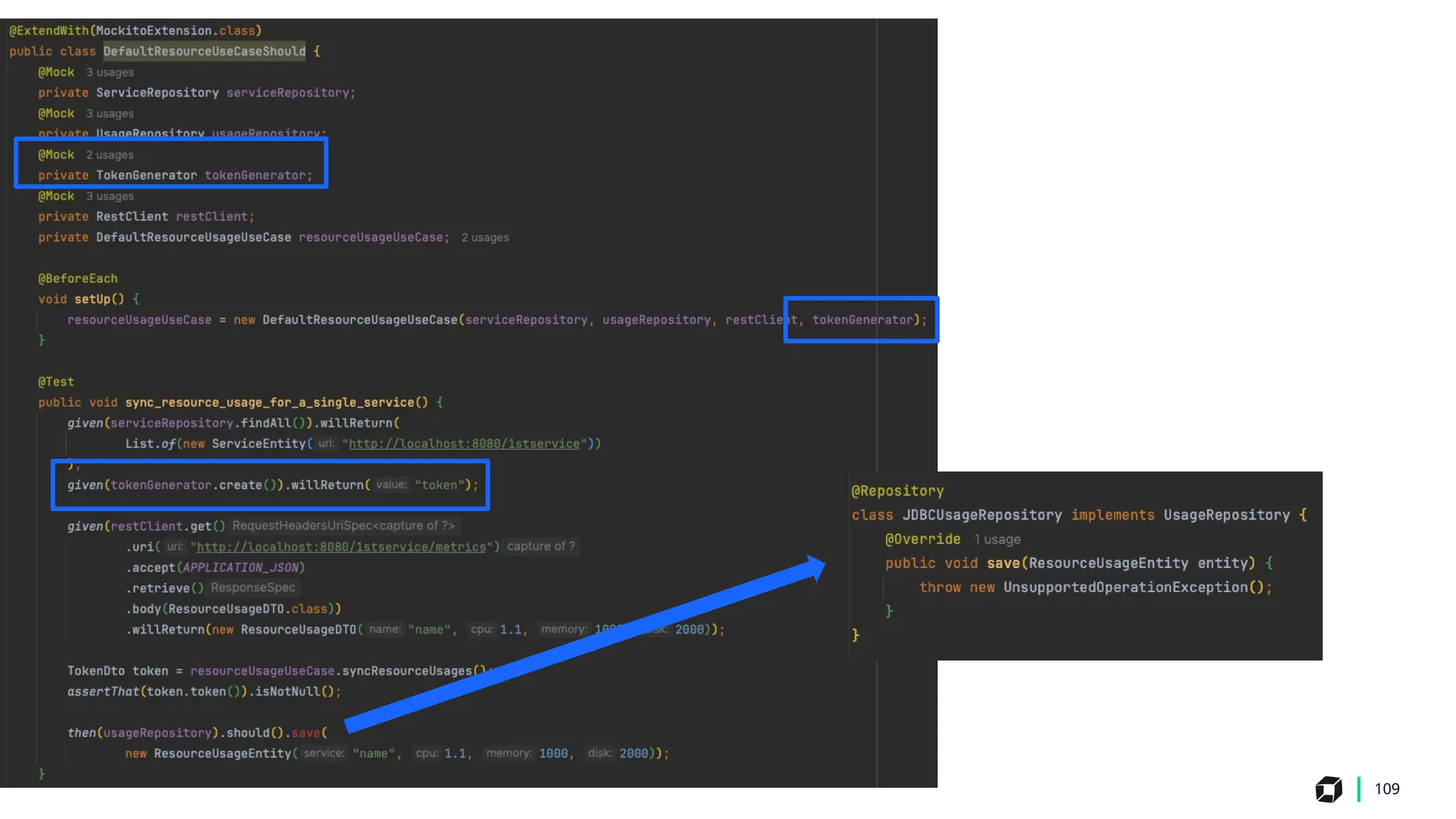Click tokenGenerator argument in the constructor call
This screenshot has height=819, width=1456.
click(862, 320)
